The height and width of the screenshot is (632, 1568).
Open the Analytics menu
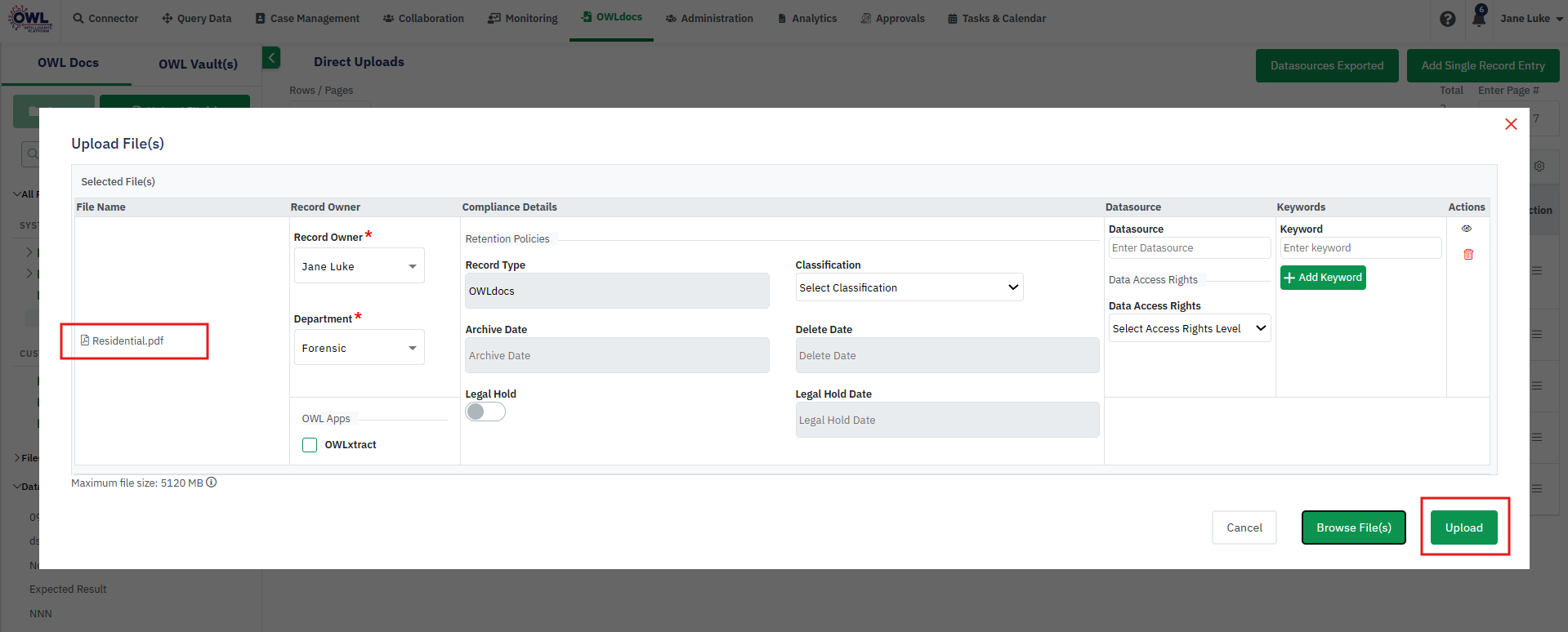click(x=806, y=18)
